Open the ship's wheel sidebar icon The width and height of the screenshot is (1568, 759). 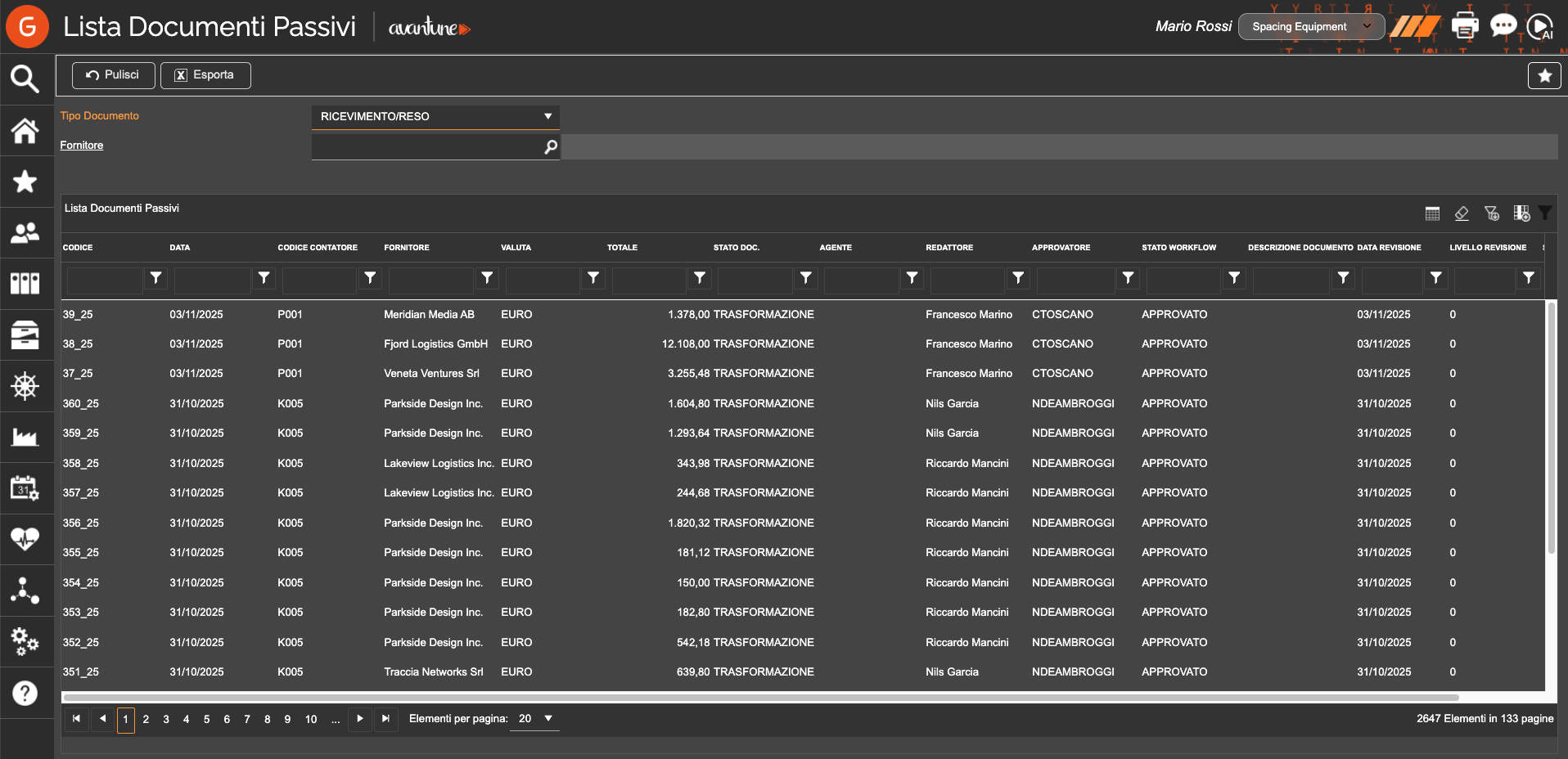25,386
